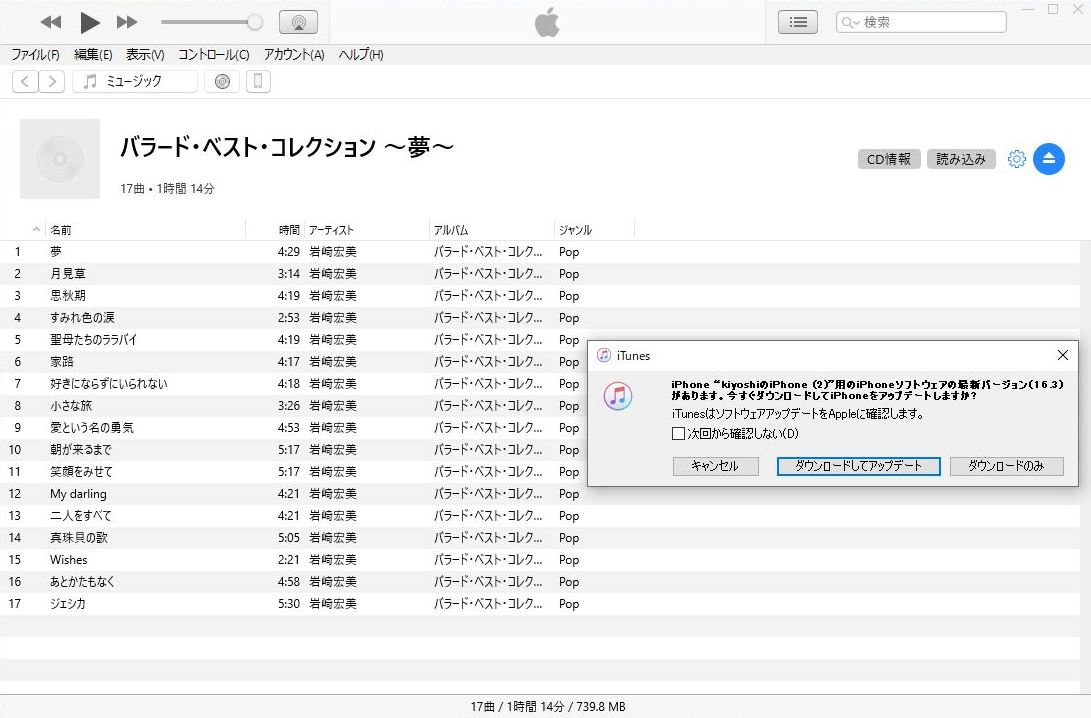Open the コントロール(C) menu
This screenshot has height=718, width=1091.
pyautogui.click(x=214, y=54)
